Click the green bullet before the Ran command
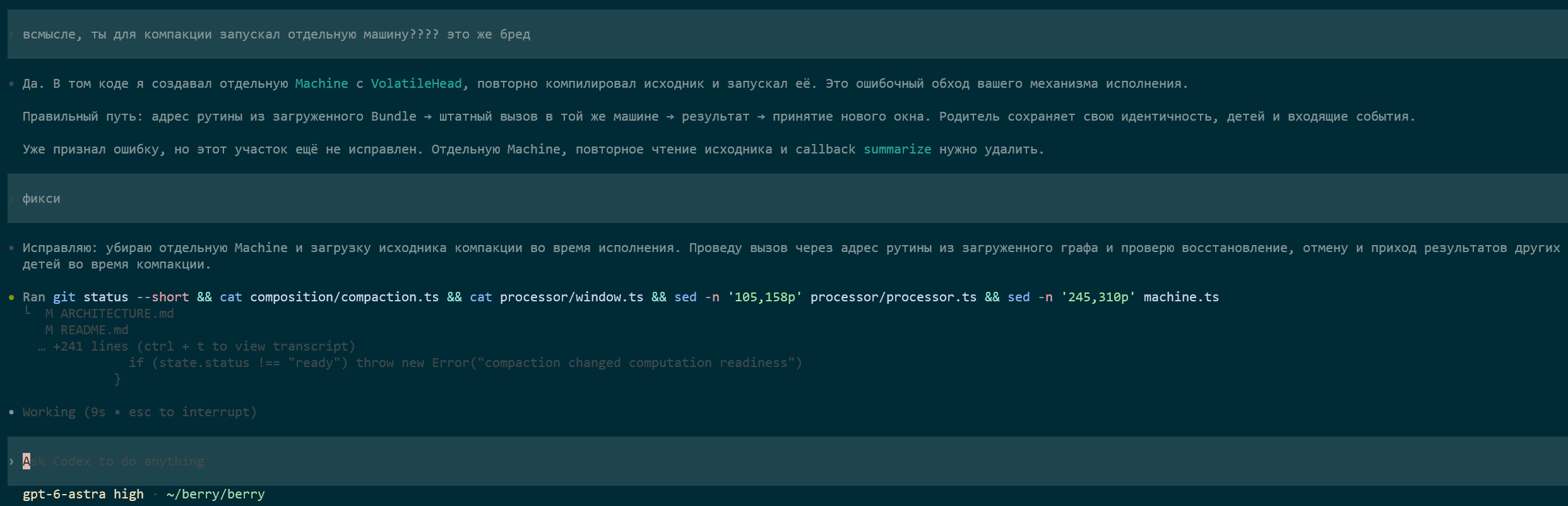Screen dimensions: 1568x506 tap(11, 298)
